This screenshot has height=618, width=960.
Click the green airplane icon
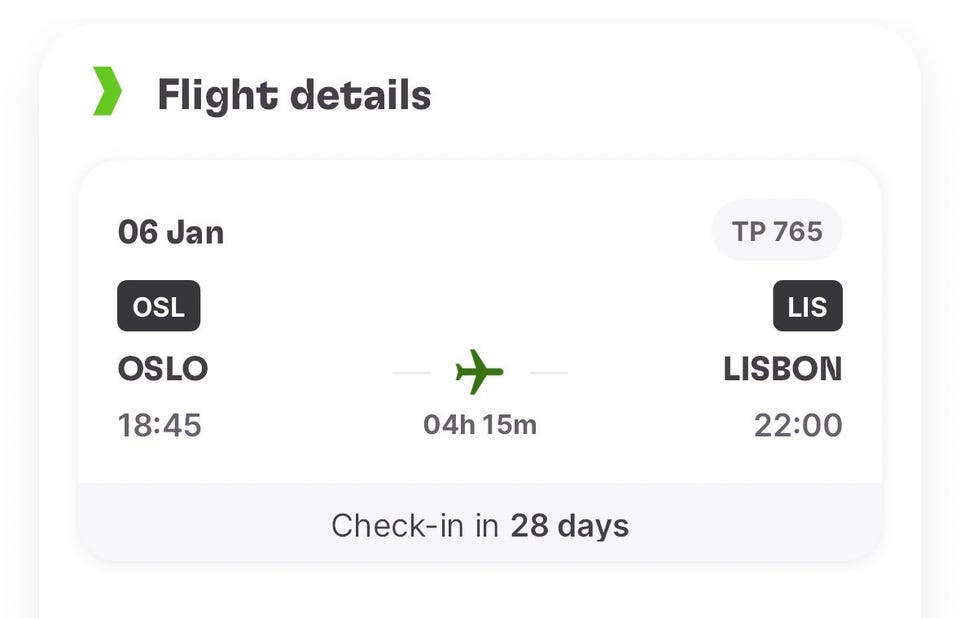coord(479,372)
